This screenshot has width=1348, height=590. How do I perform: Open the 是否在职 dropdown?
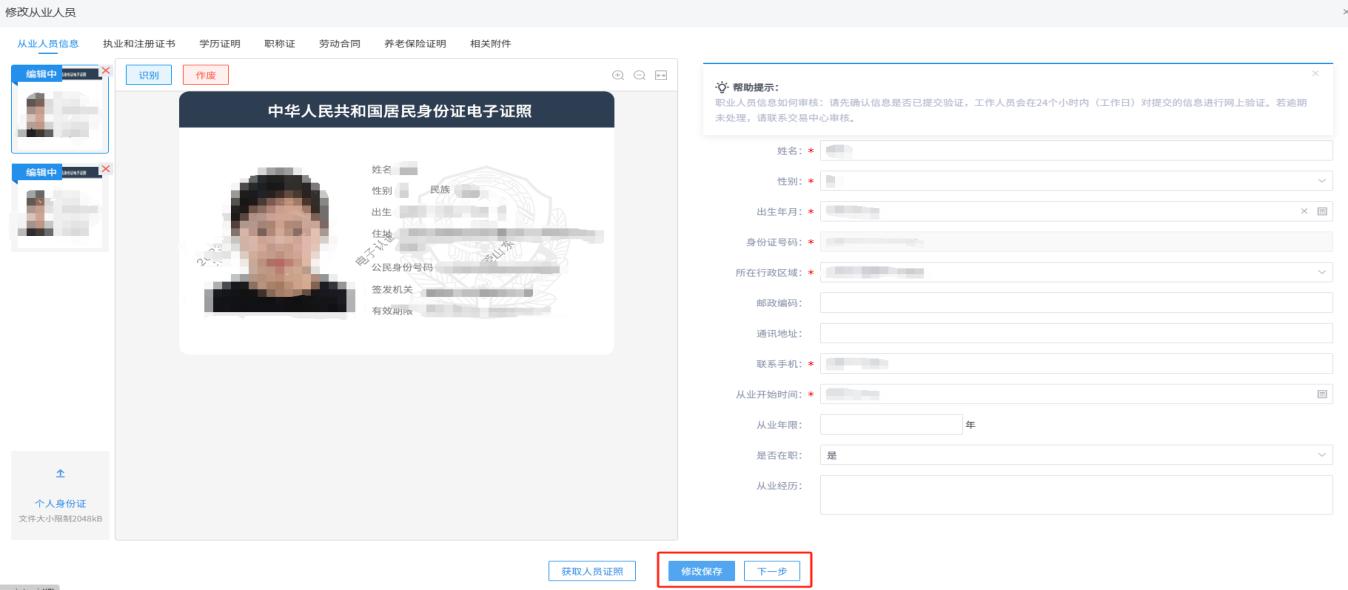(1076, 455)
